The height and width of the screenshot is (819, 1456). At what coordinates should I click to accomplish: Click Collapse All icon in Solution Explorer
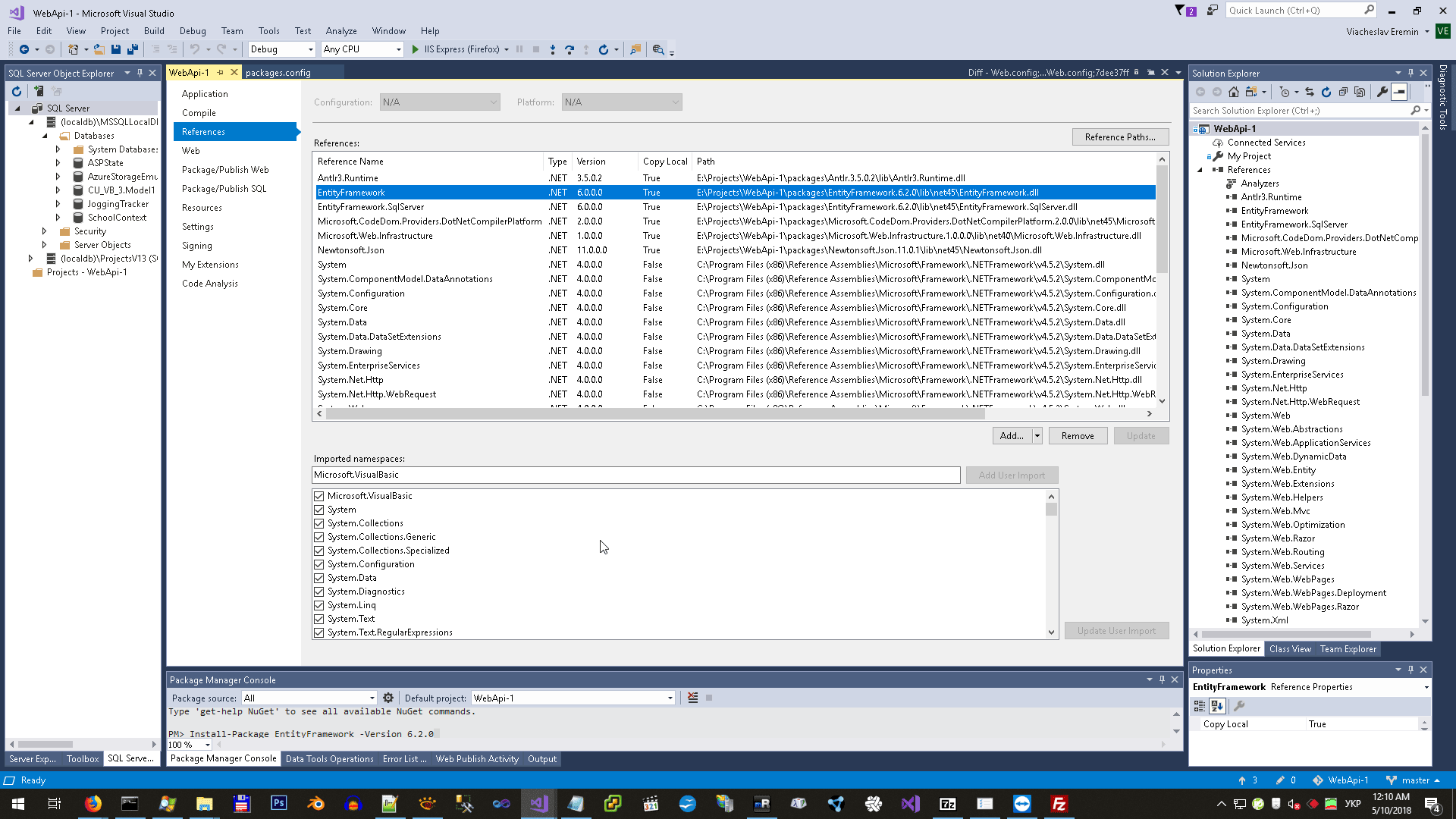coord(1343,92)
